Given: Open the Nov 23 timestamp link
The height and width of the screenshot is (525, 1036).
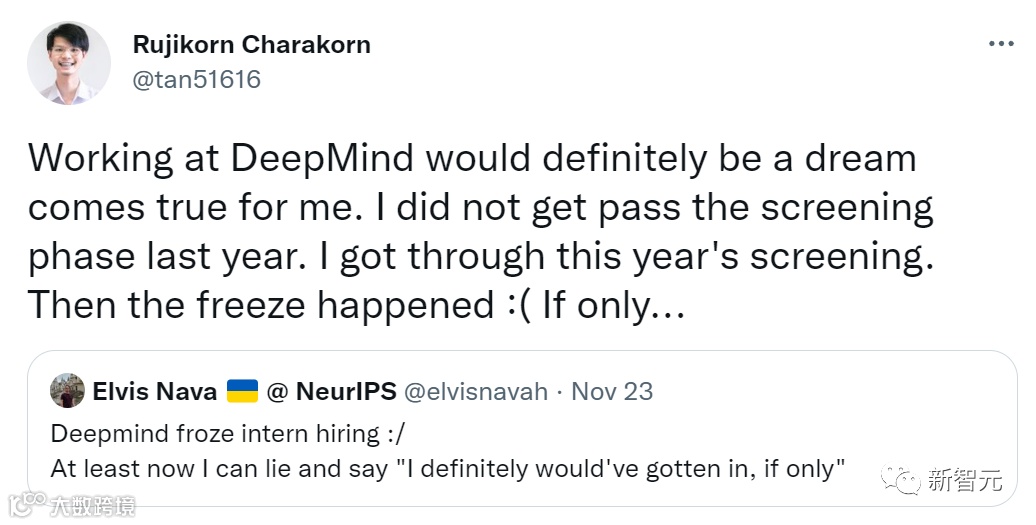Looking at the screenshot, I should point(612,391).
